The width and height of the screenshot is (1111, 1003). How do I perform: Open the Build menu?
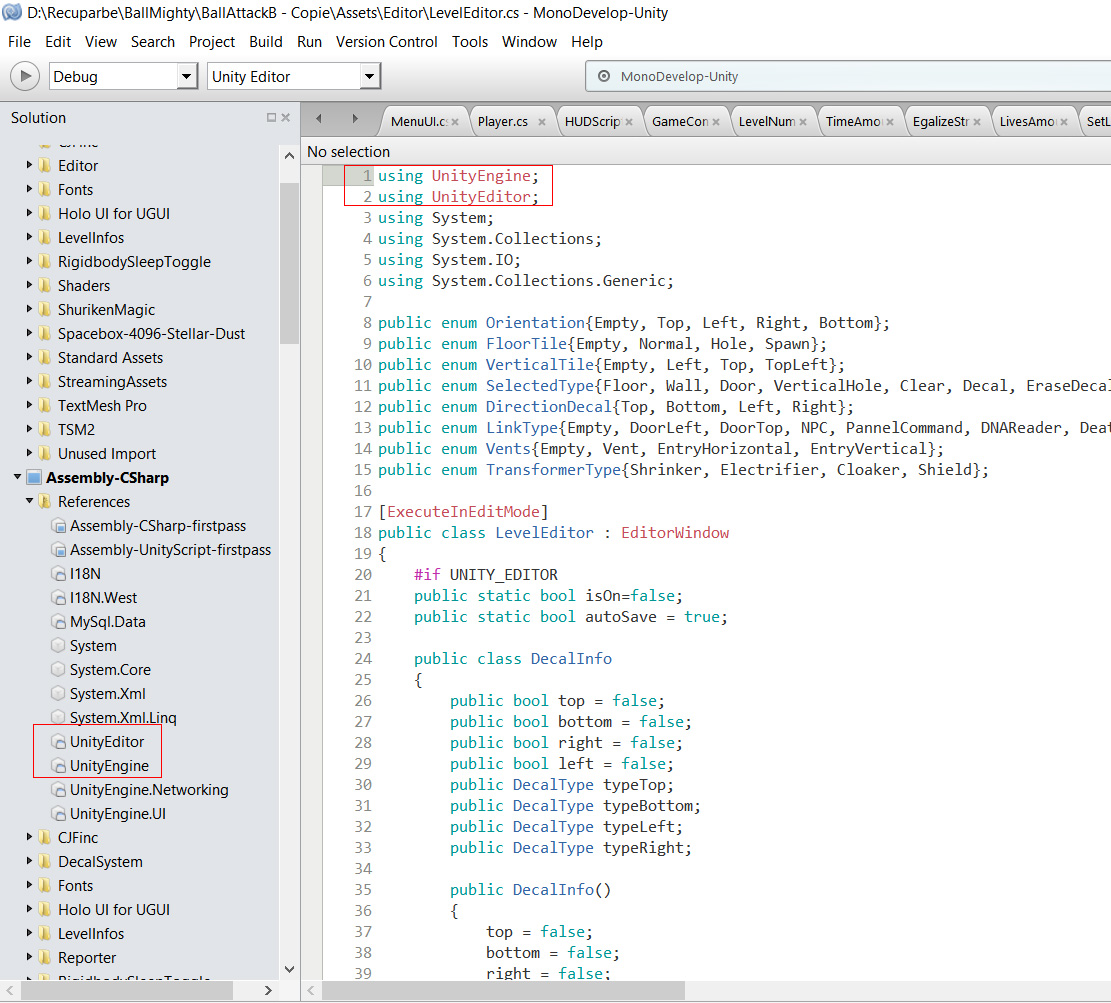point(265,42)
